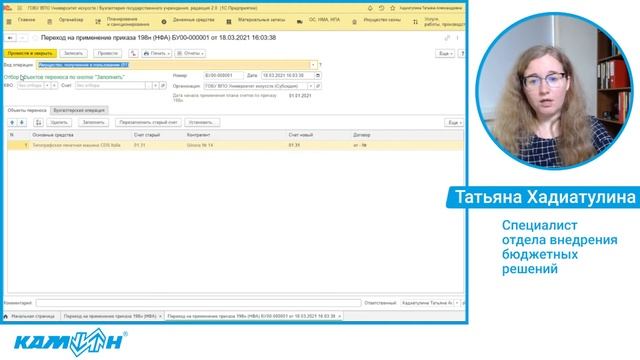Click the Удалить button
640x360 pixels.
59,122
